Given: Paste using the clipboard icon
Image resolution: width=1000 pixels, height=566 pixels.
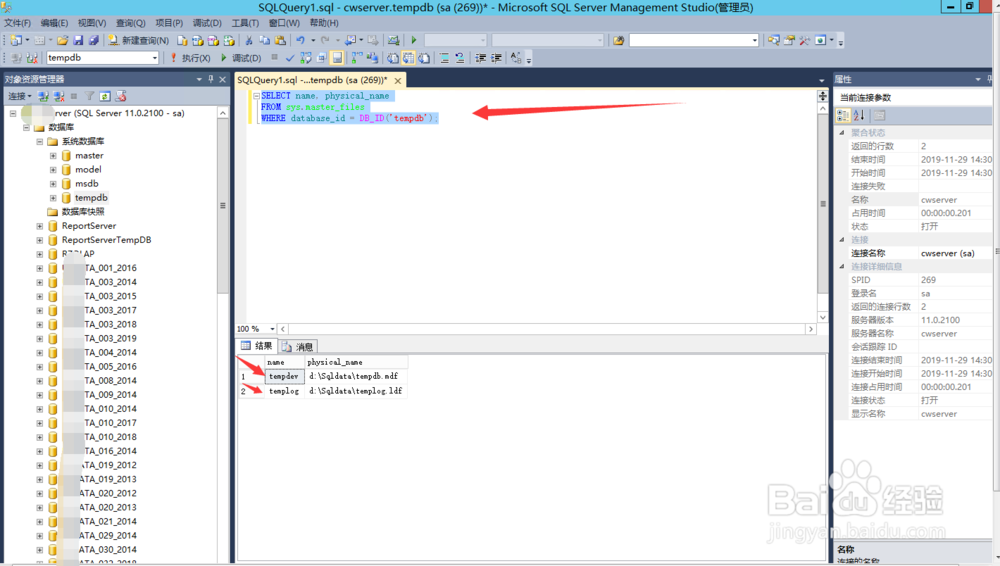Looking at the screenshot, I should coord(280,40).
